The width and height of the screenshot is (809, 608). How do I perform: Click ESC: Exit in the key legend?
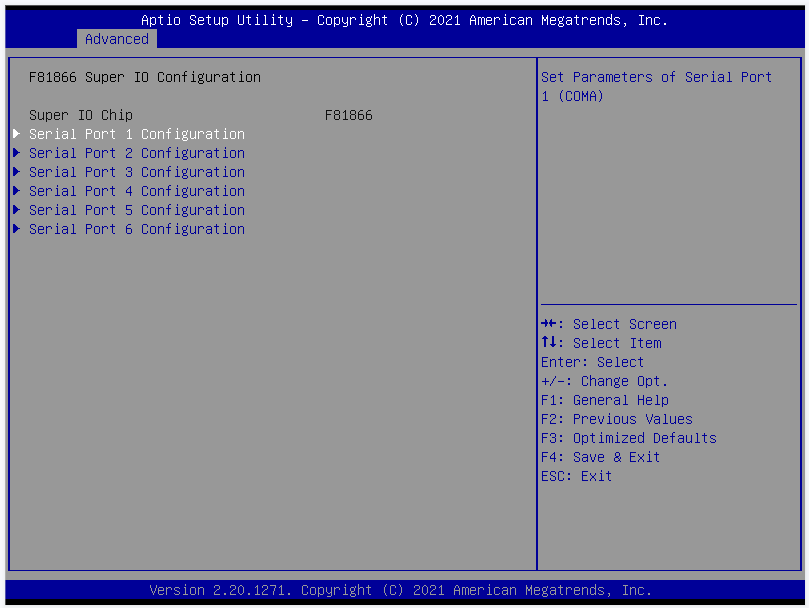tap(576, 476)
